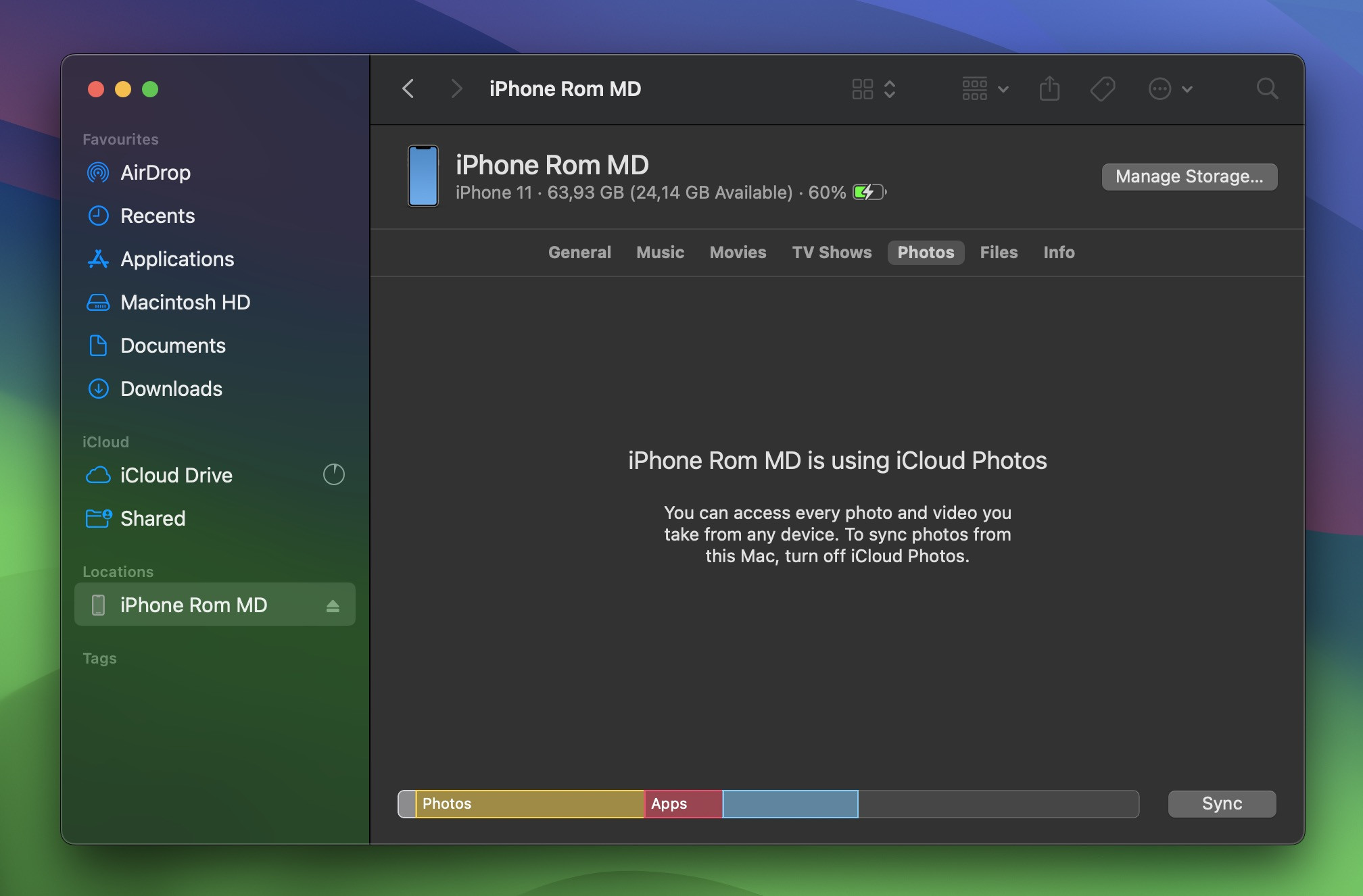1363x896 pixels.
Task: Minimize the window with yellow button
Action: [123, 89]
